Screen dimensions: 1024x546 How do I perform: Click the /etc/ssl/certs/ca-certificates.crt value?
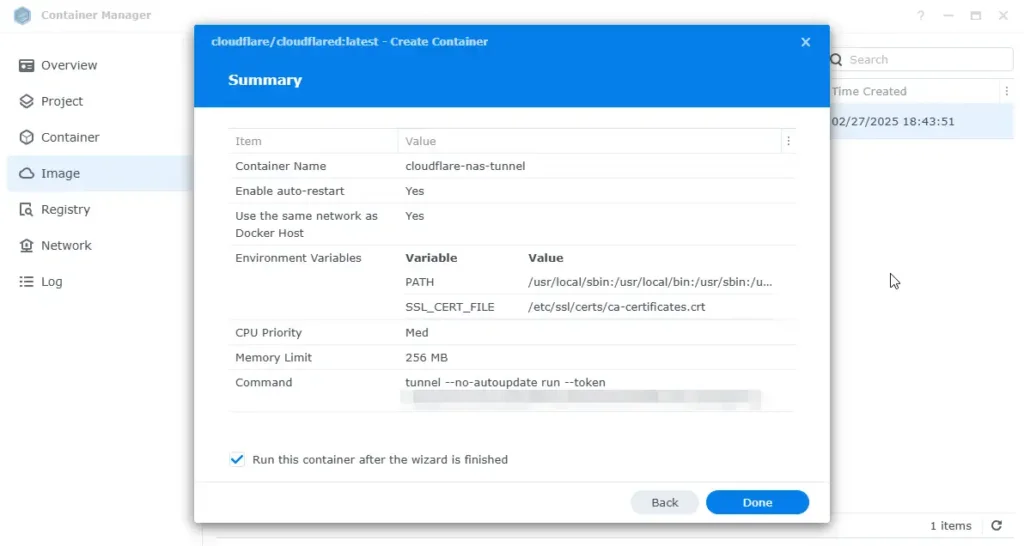pyautogui.click(x=616, y=307)
